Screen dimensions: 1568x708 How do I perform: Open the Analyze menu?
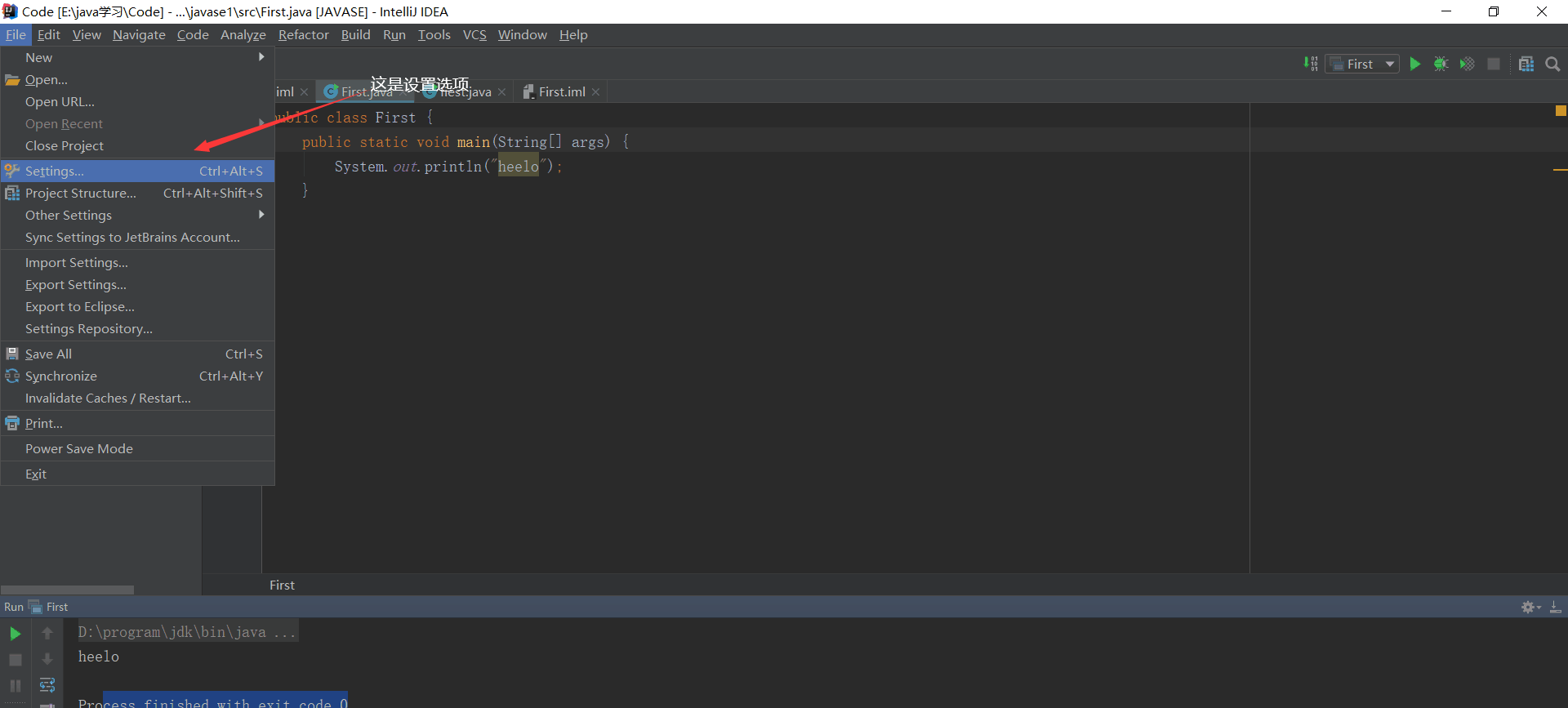pyautogui.click(x=243, y=35)
